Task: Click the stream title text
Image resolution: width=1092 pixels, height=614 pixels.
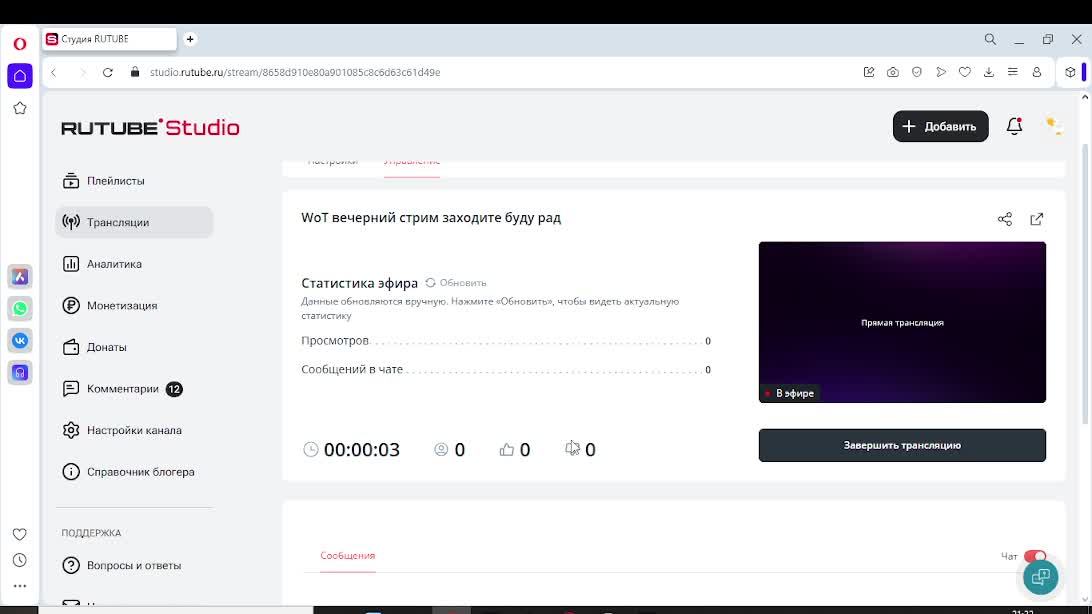Action: (x=431, y=218)
